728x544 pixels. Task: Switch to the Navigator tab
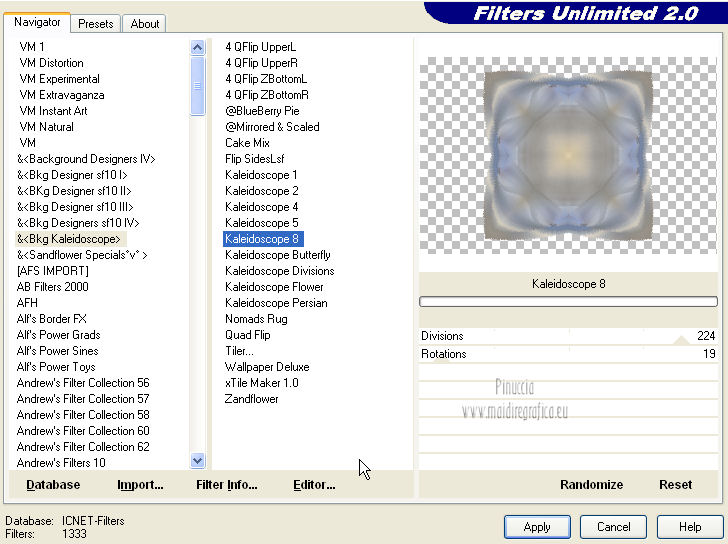coord(37,22)
